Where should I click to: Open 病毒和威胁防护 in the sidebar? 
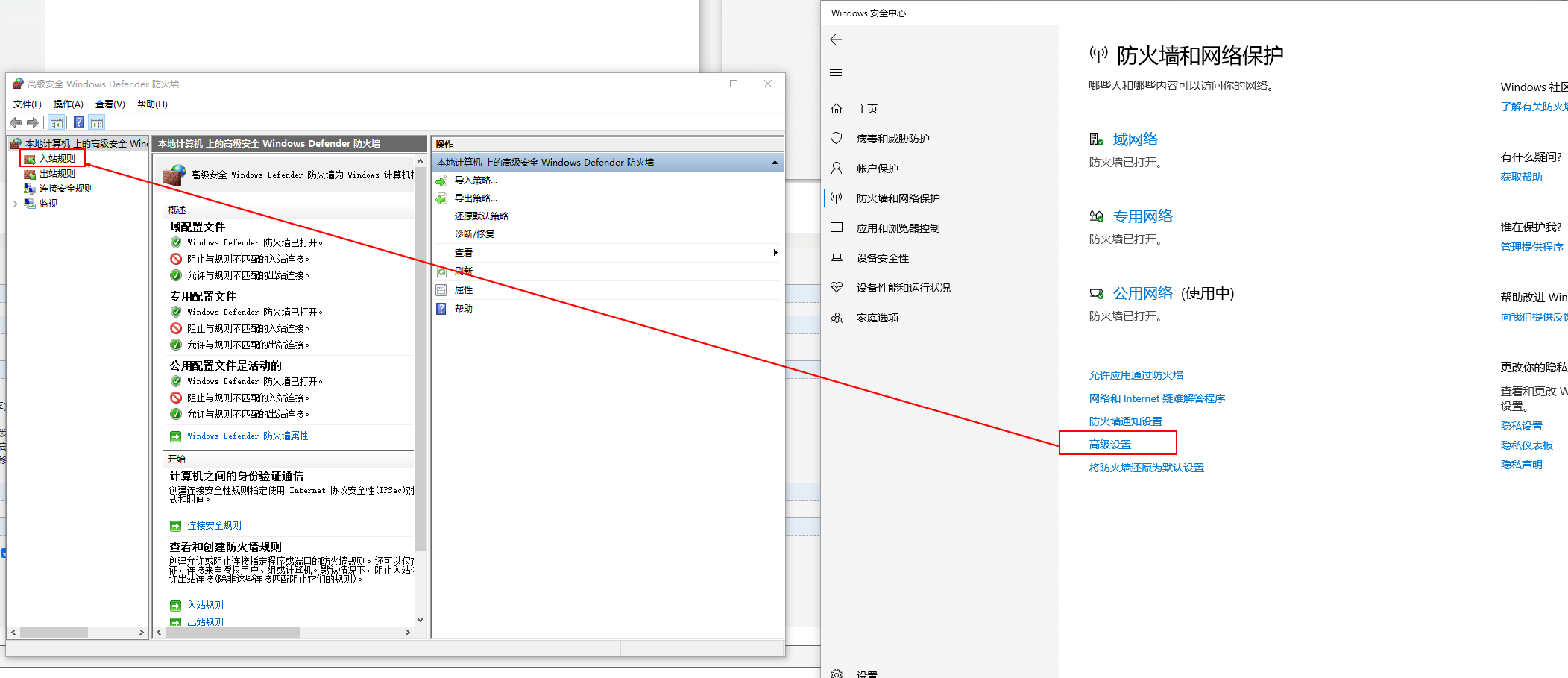coord(893,139)
